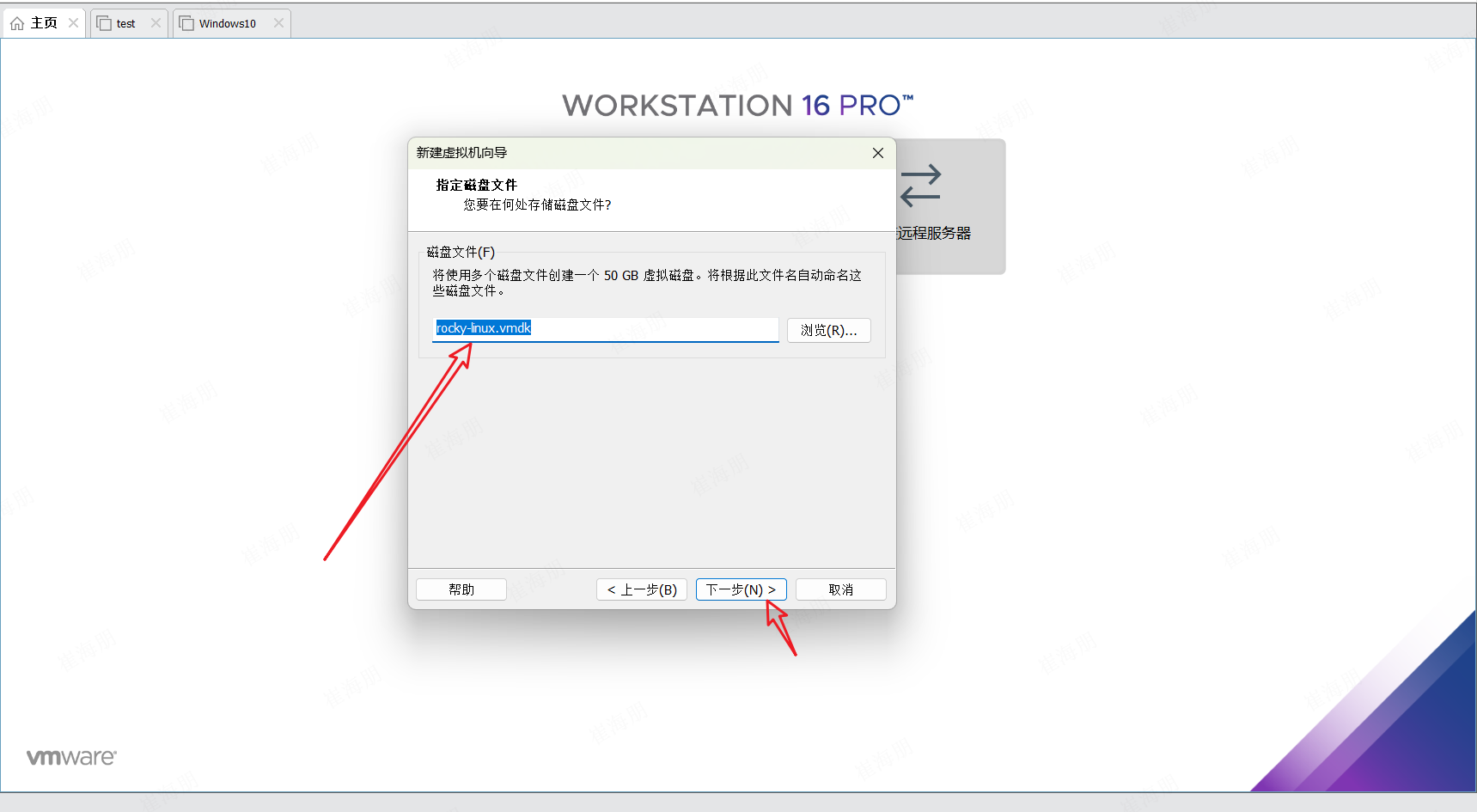Click the VM icon on Windows10 tab
Viewport: 1477px width, 812px height.
[186, 23]
